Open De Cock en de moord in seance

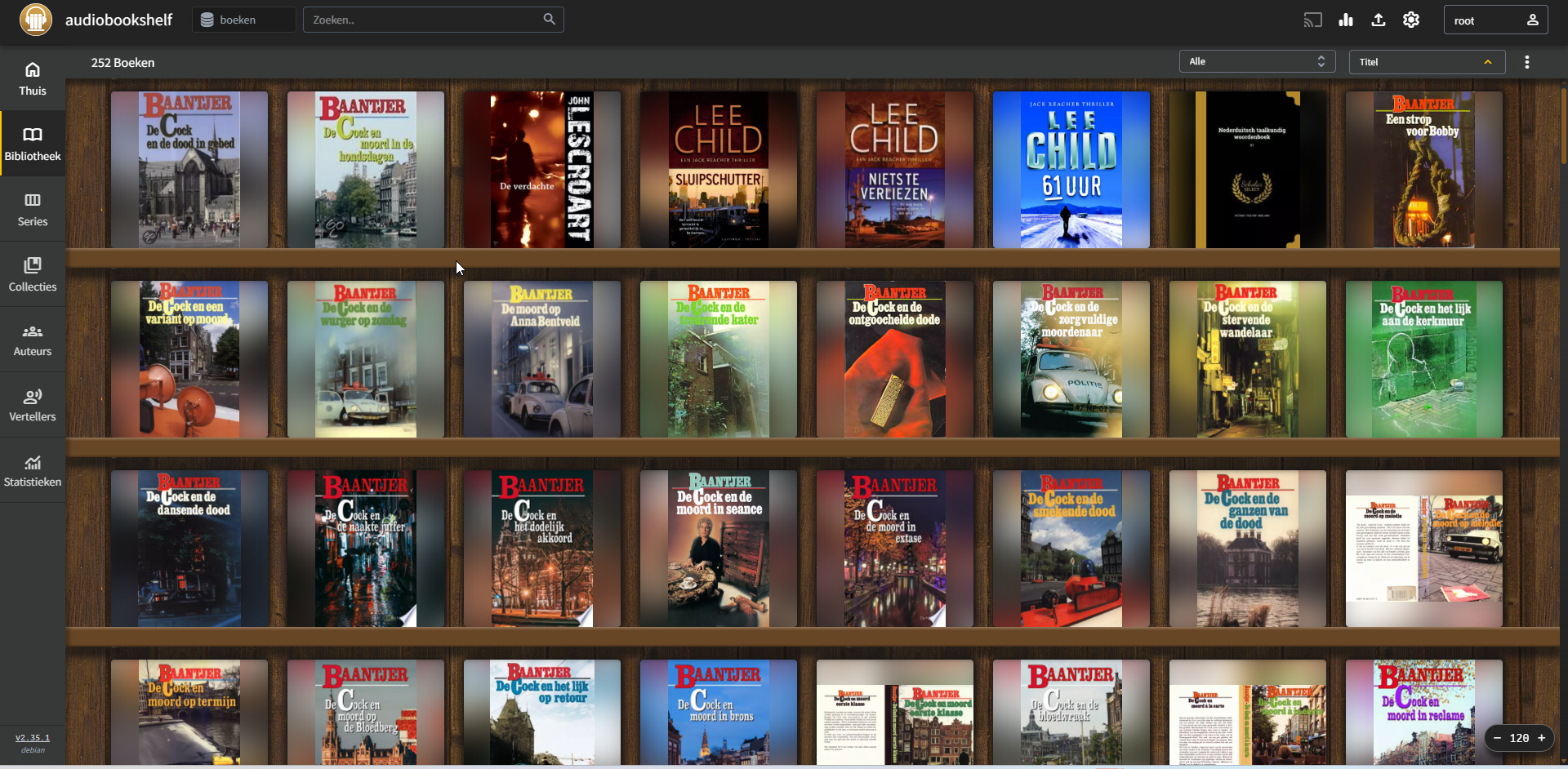point(719,549)
